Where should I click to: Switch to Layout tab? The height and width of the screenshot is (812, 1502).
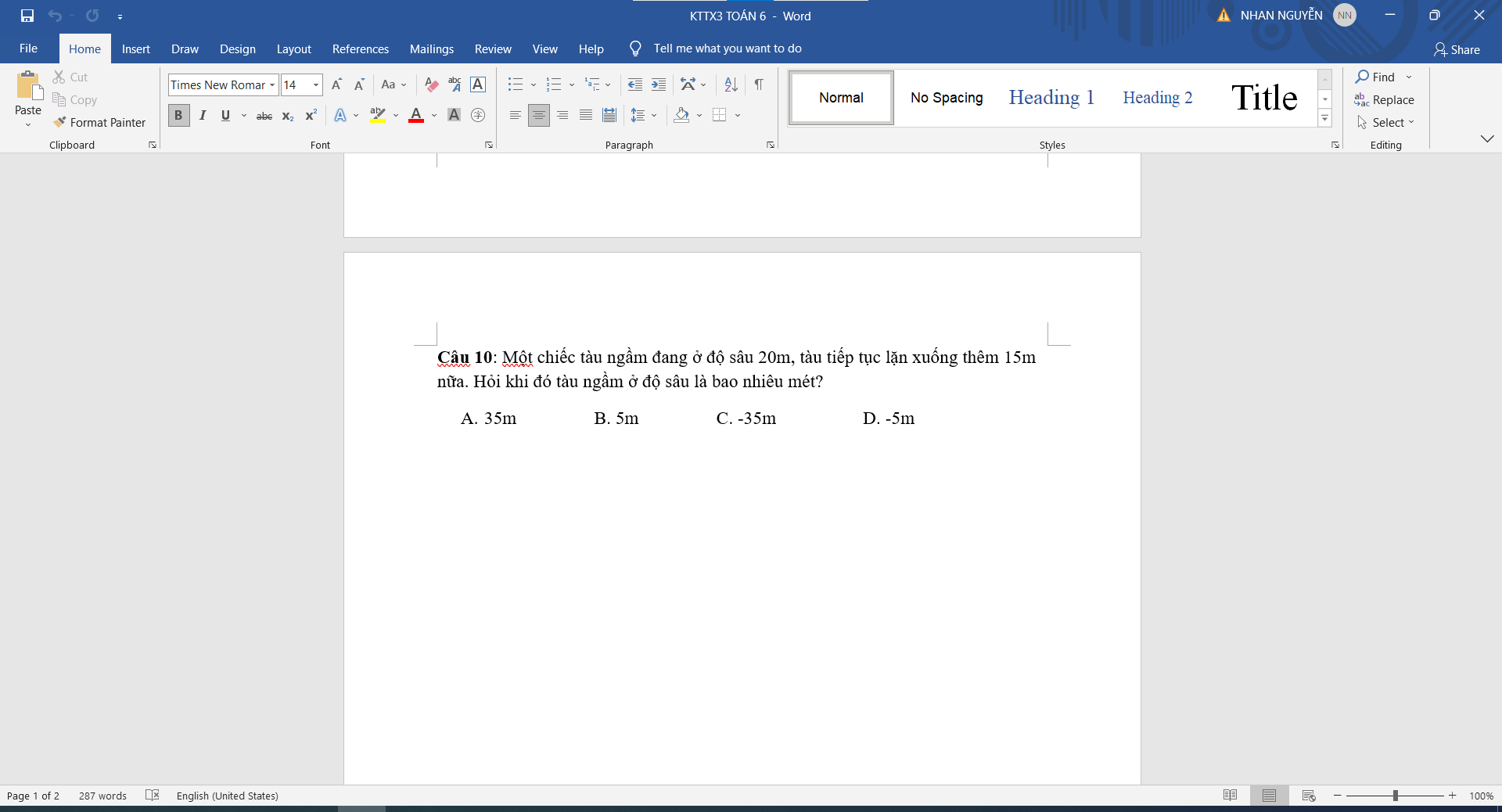pyautogui.click(x=293, y=49)
